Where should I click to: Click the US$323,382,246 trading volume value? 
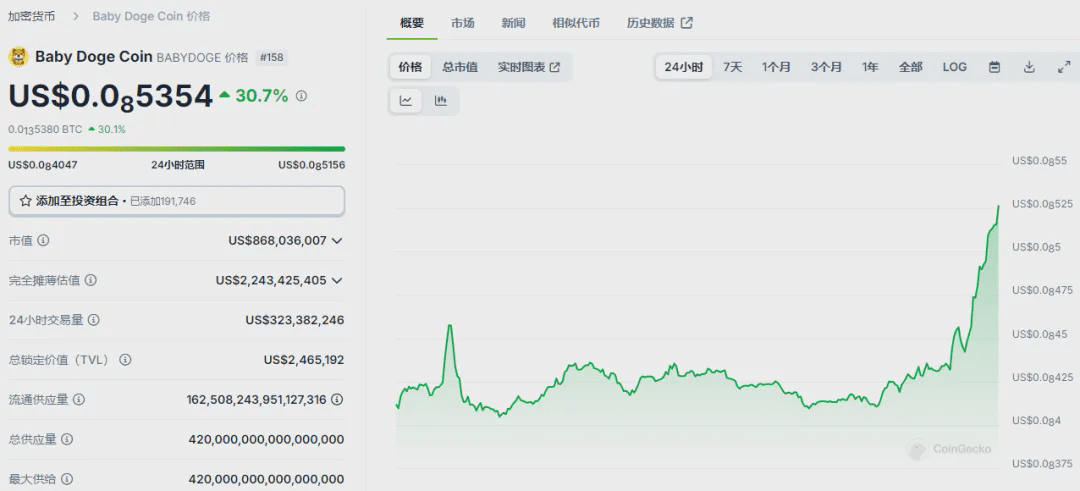point(295,320)
